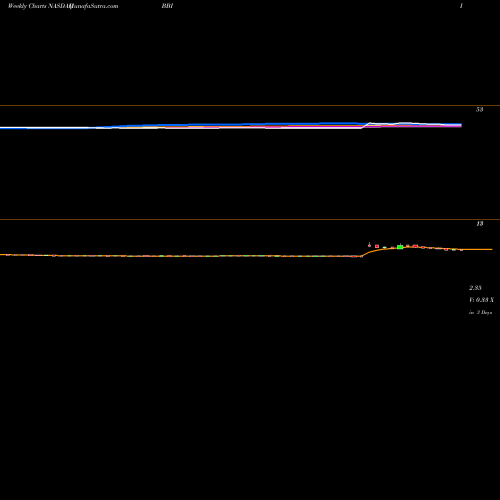The height and width of the screenshot is (500, 500).
Task: Click the large green candlestick on the chart
Action: [x=400, y=247]
